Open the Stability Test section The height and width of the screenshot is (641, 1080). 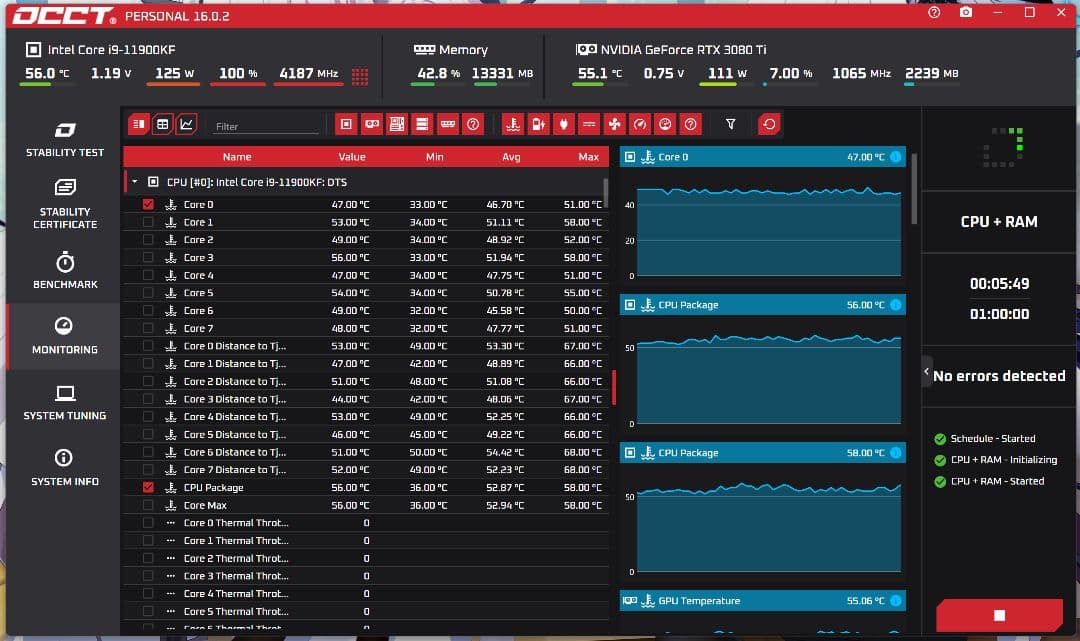click(65, 140)
